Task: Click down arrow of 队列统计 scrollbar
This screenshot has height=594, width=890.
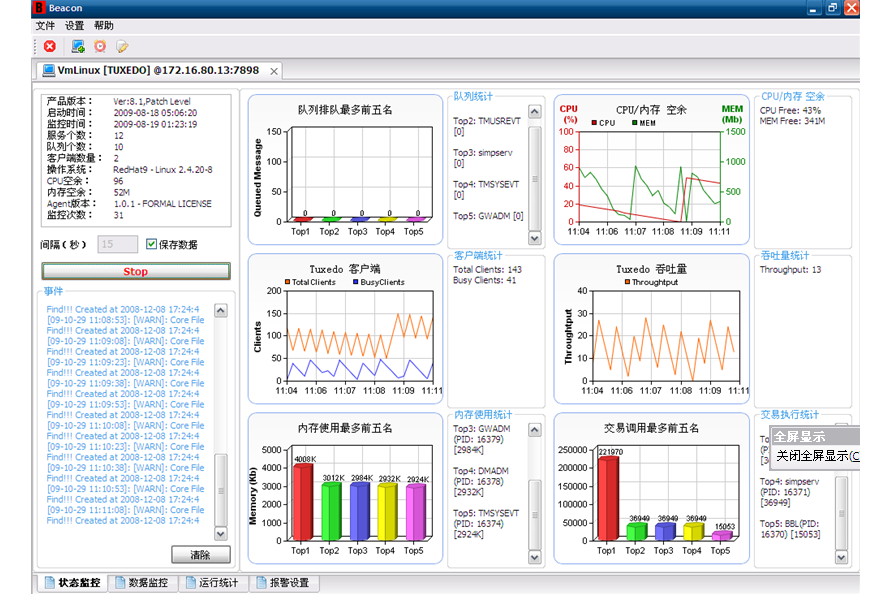Action: 535,238
